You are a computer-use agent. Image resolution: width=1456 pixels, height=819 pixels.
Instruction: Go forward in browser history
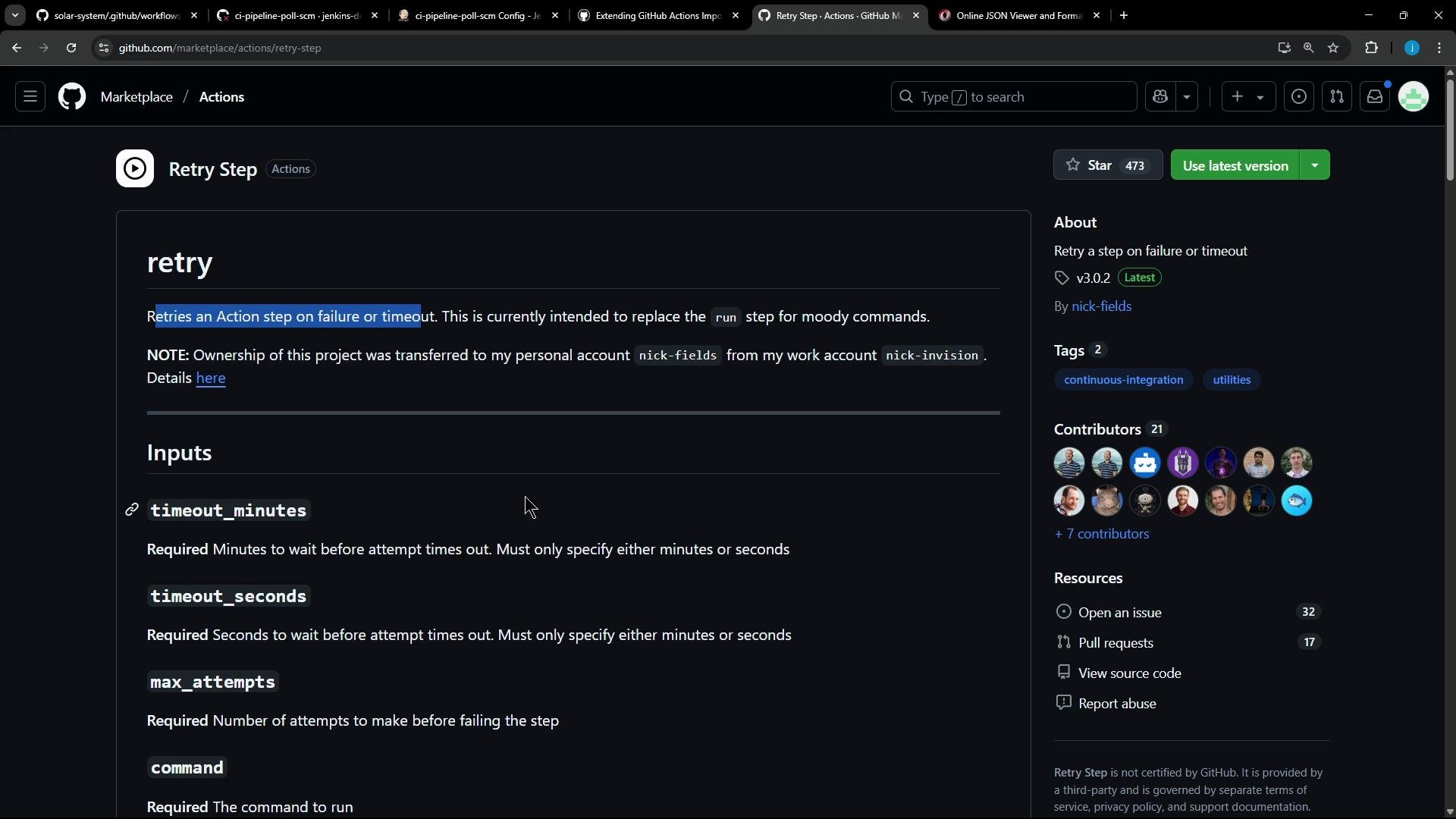(44, 48)
